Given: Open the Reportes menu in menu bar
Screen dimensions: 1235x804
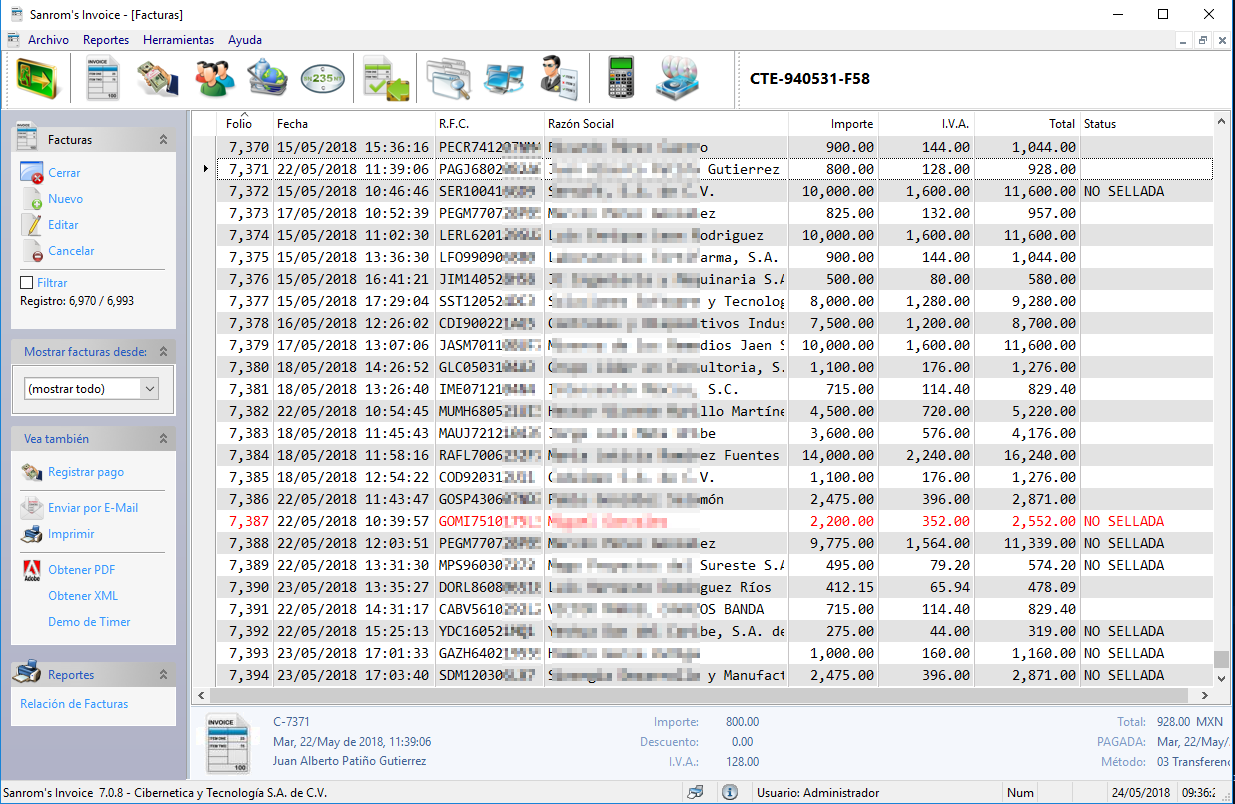Looking at the screenshot, I should click(106, 40).
